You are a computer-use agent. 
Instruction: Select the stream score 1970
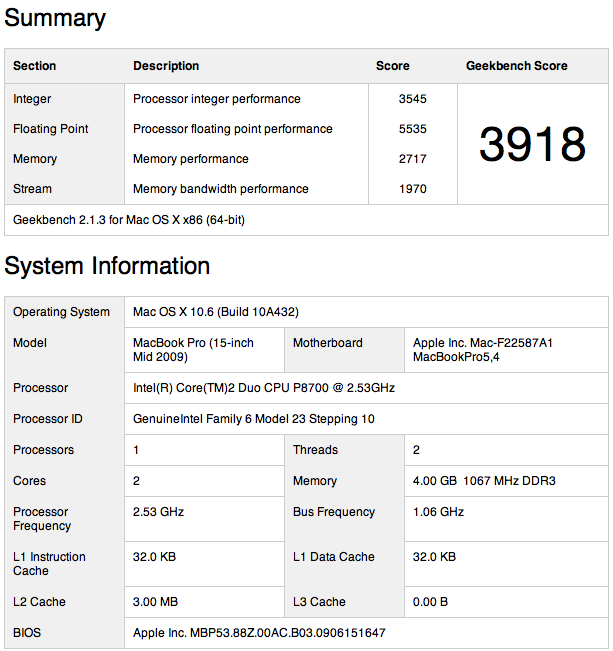412,189
